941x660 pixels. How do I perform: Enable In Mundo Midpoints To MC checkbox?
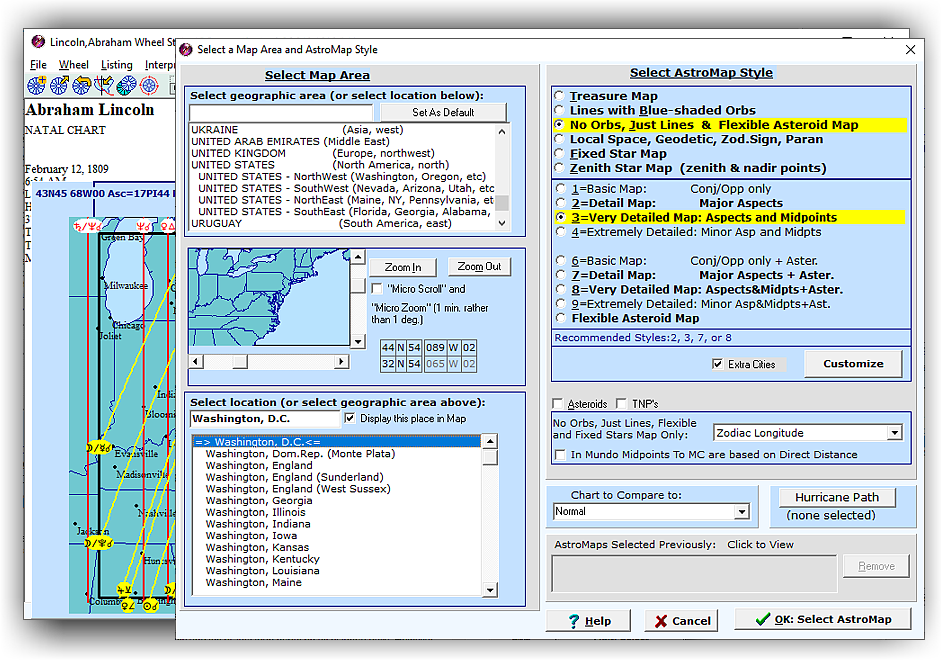click(x=561, y=455)
